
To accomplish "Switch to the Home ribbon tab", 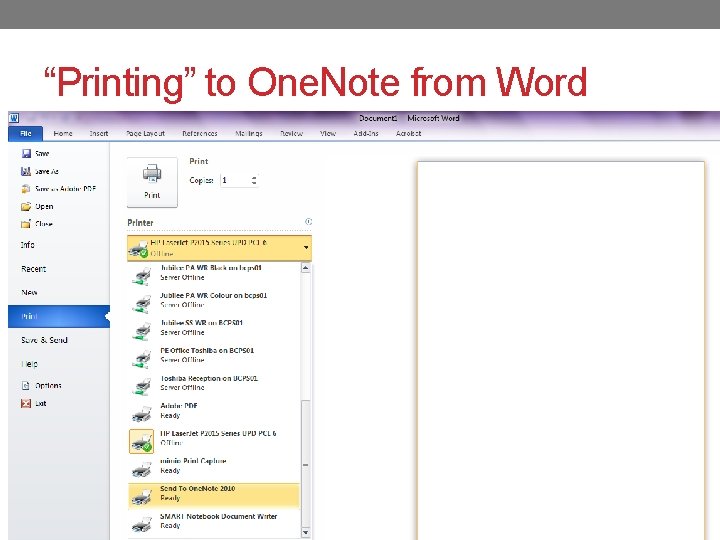I will (63, 133).
